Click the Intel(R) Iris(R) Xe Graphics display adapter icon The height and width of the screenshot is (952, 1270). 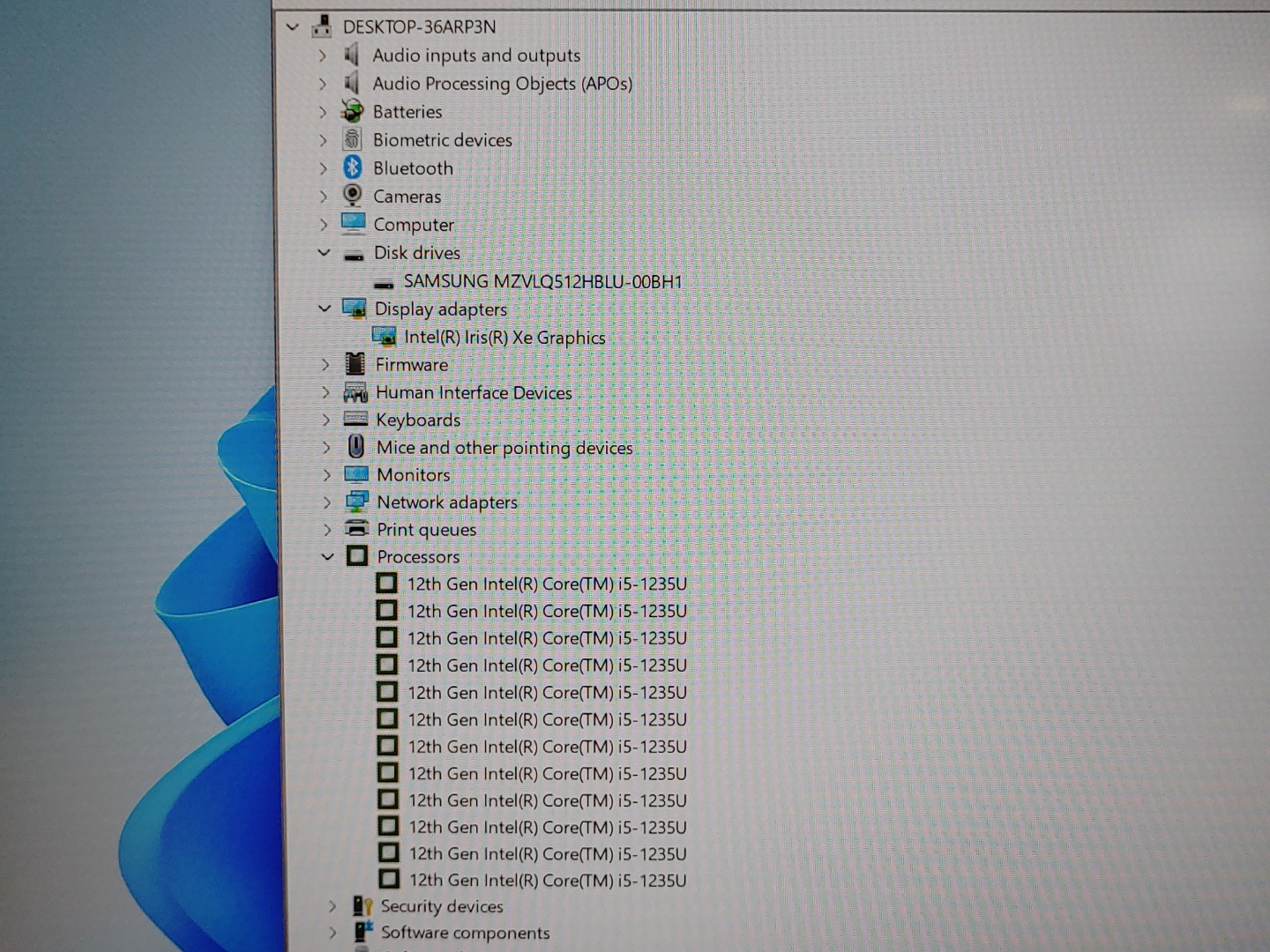[x=385, y=337]
